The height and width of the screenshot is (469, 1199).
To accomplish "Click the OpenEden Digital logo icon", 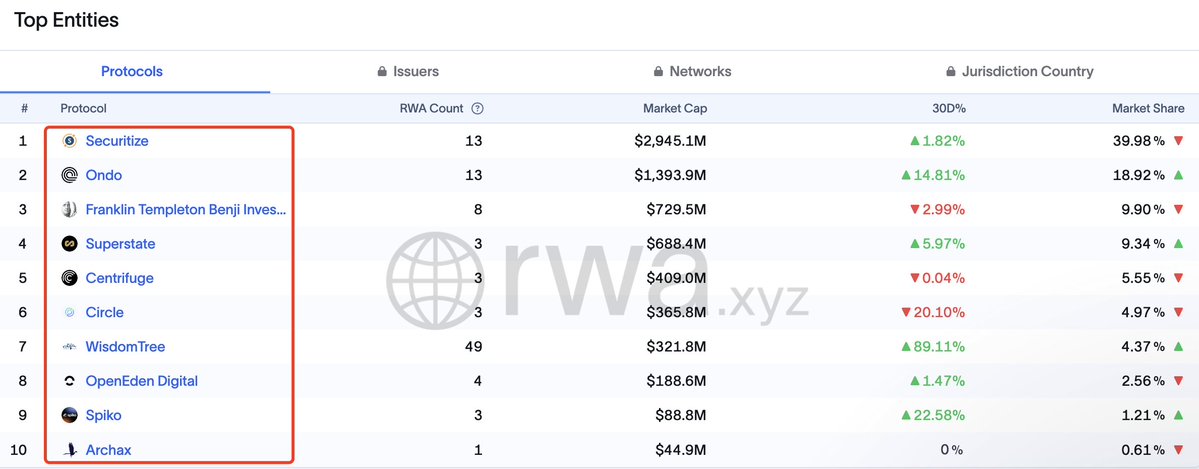I will pos(70,381).
